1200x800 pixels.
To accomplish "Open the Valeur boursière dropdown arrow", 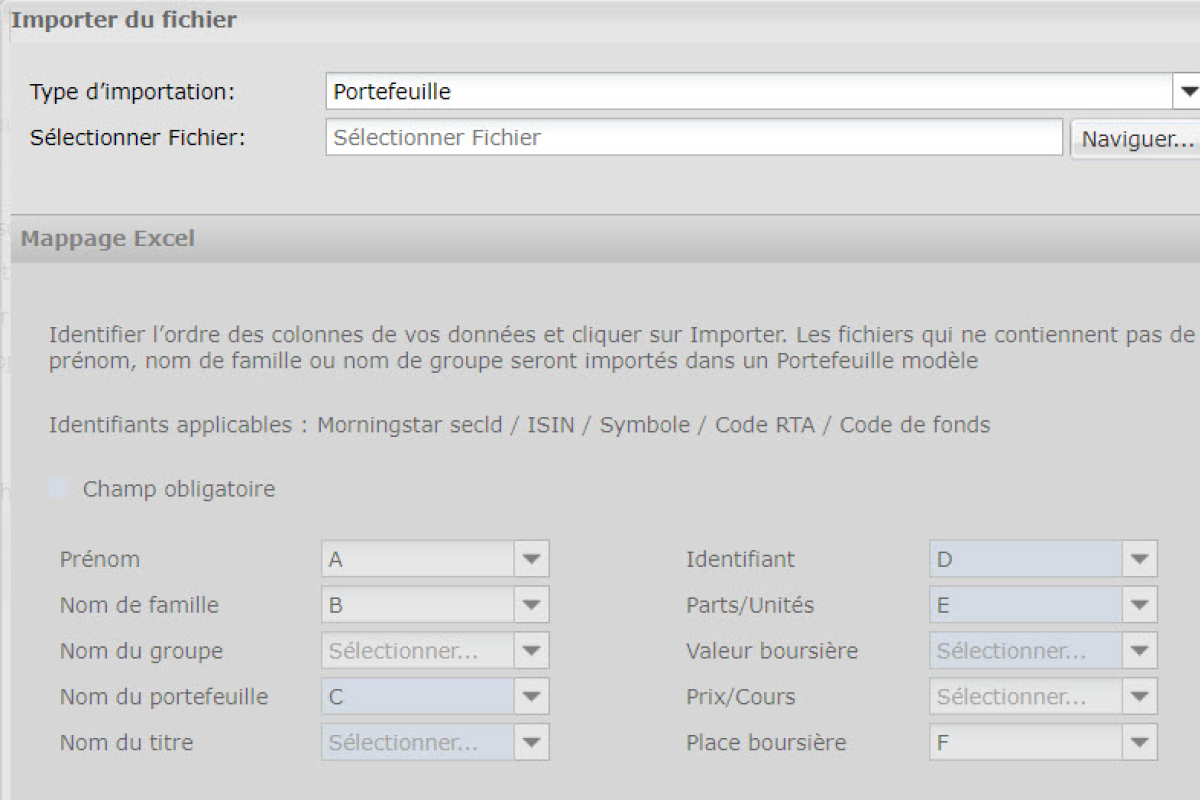I will tap(1140, 651).
